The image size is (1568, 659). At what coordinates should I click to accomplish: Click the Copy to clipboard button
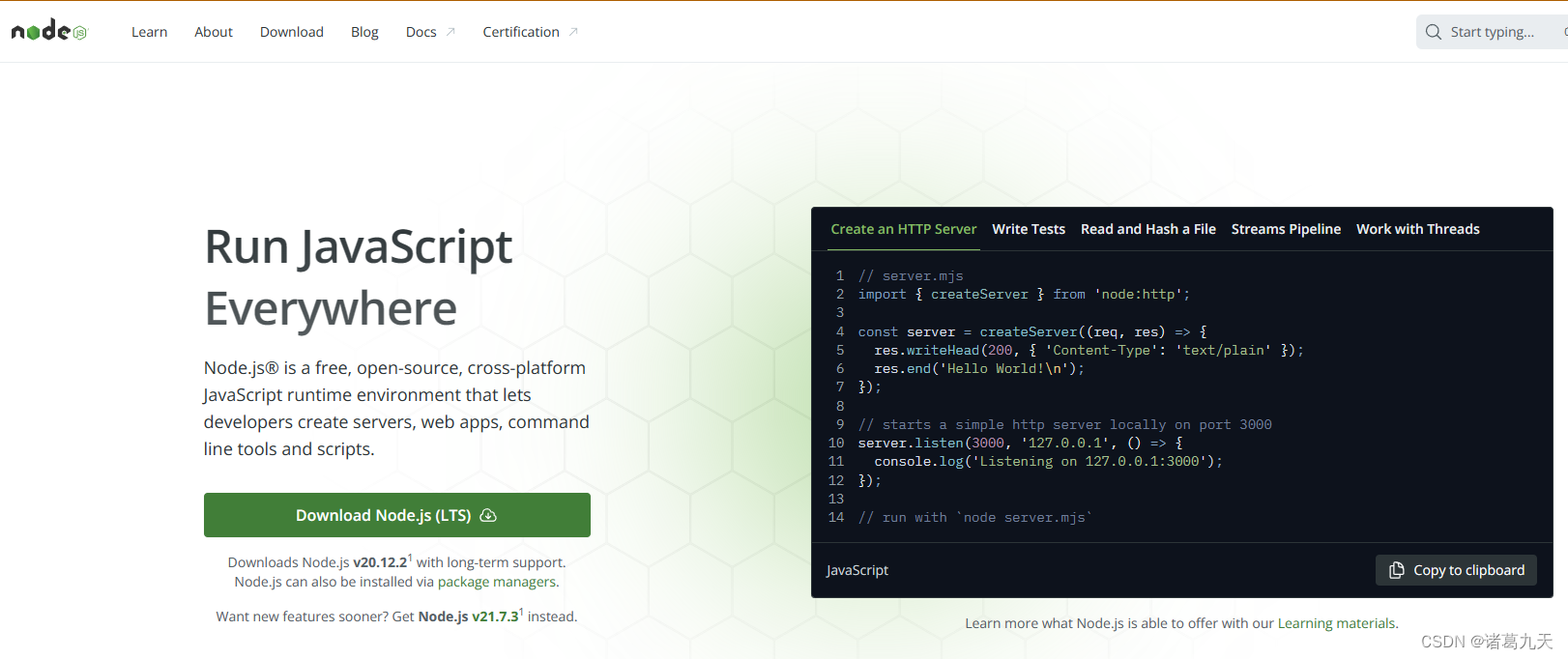(1456, 570)
